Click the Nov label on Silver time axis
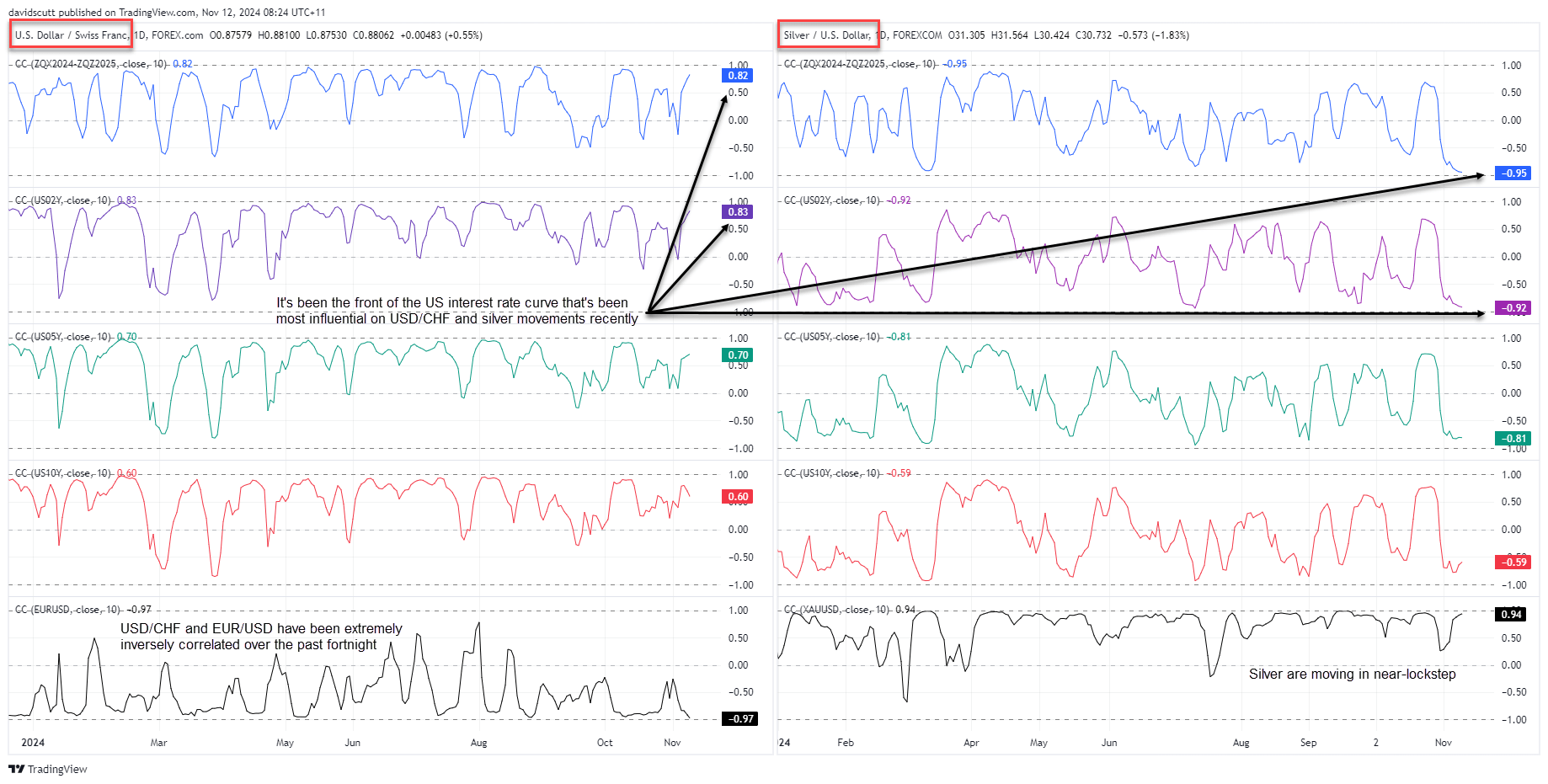The image size is (1548, 784). (x=1444, y=743)
